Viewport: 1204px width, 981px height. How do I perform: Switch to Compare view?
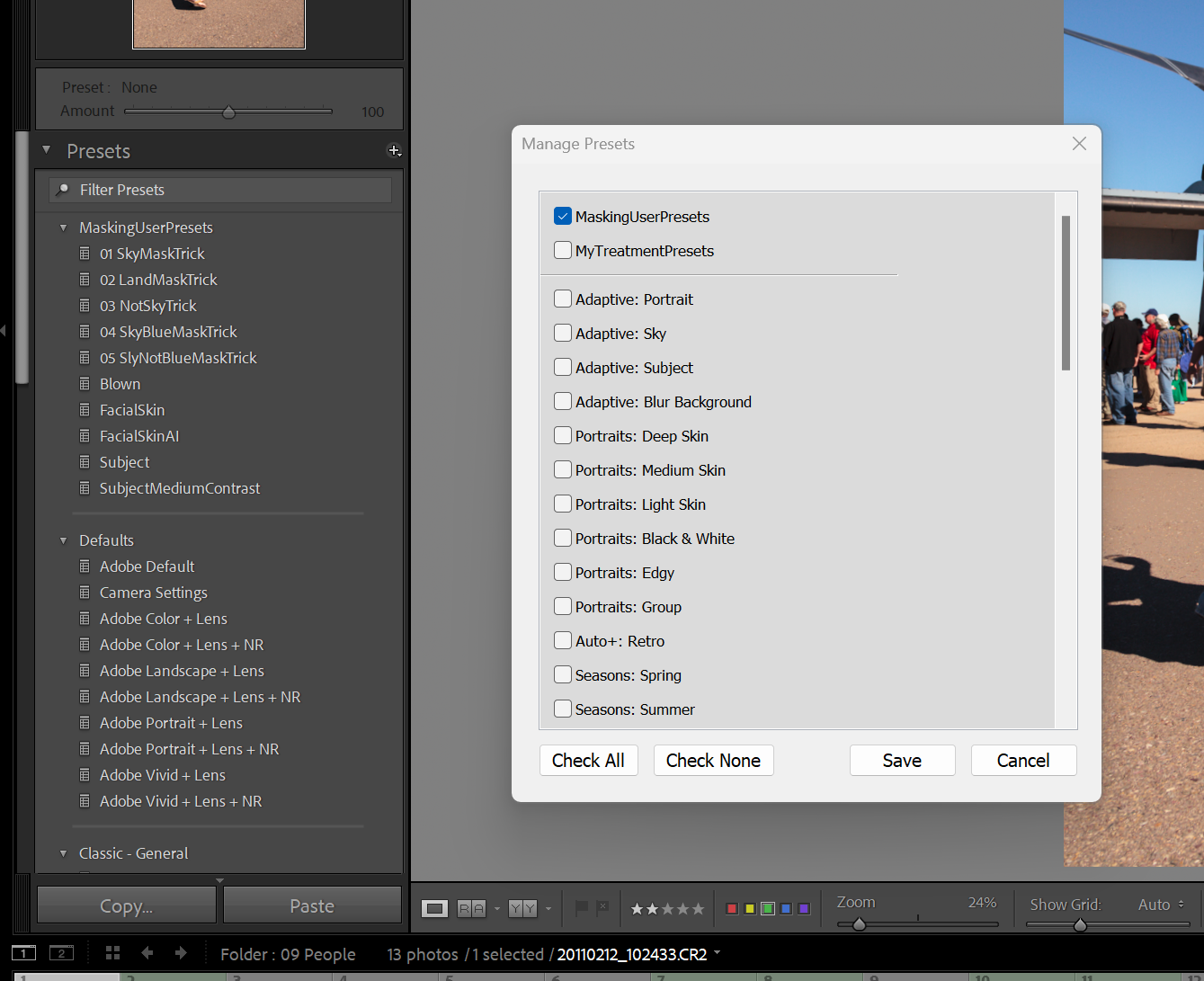point(469,908)
